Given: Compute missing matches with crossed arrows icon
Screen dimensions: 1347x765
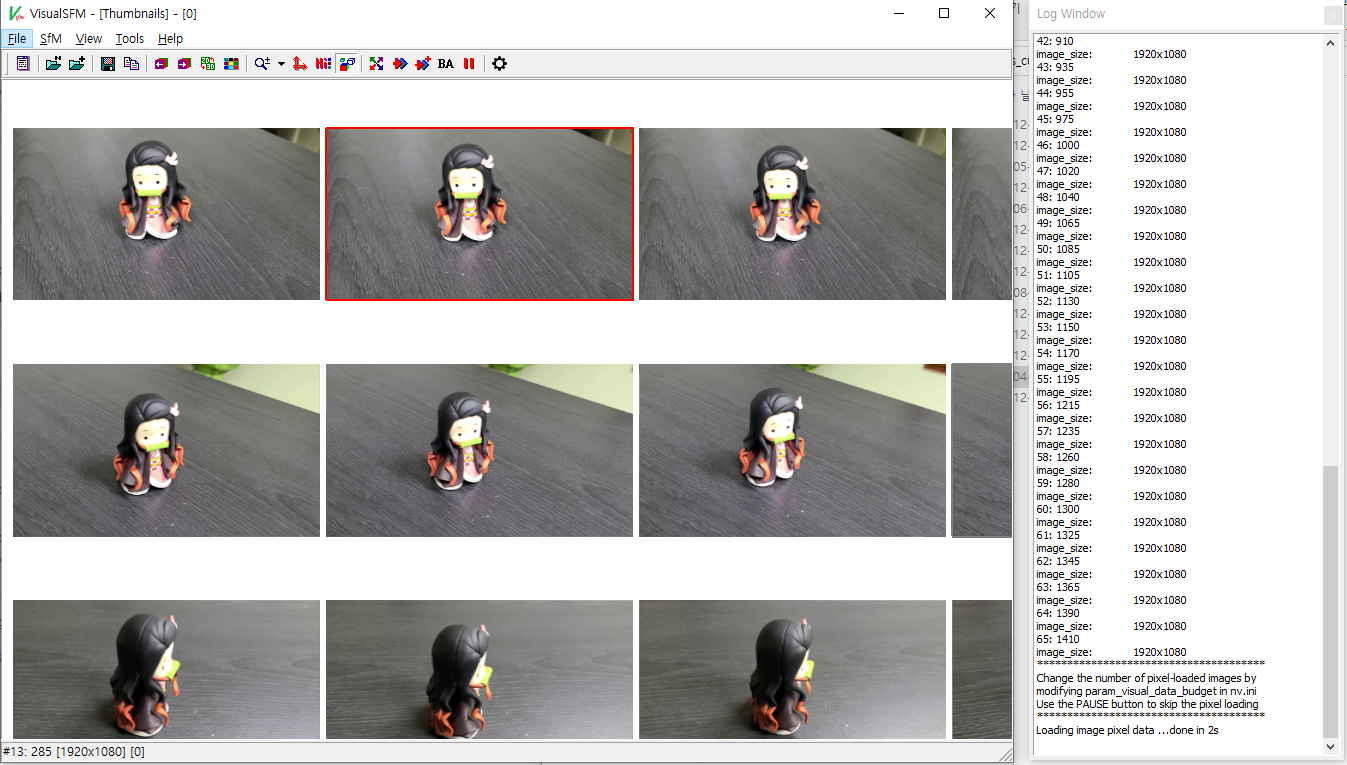Looking at the screenshot, I should tap(376, 63).
